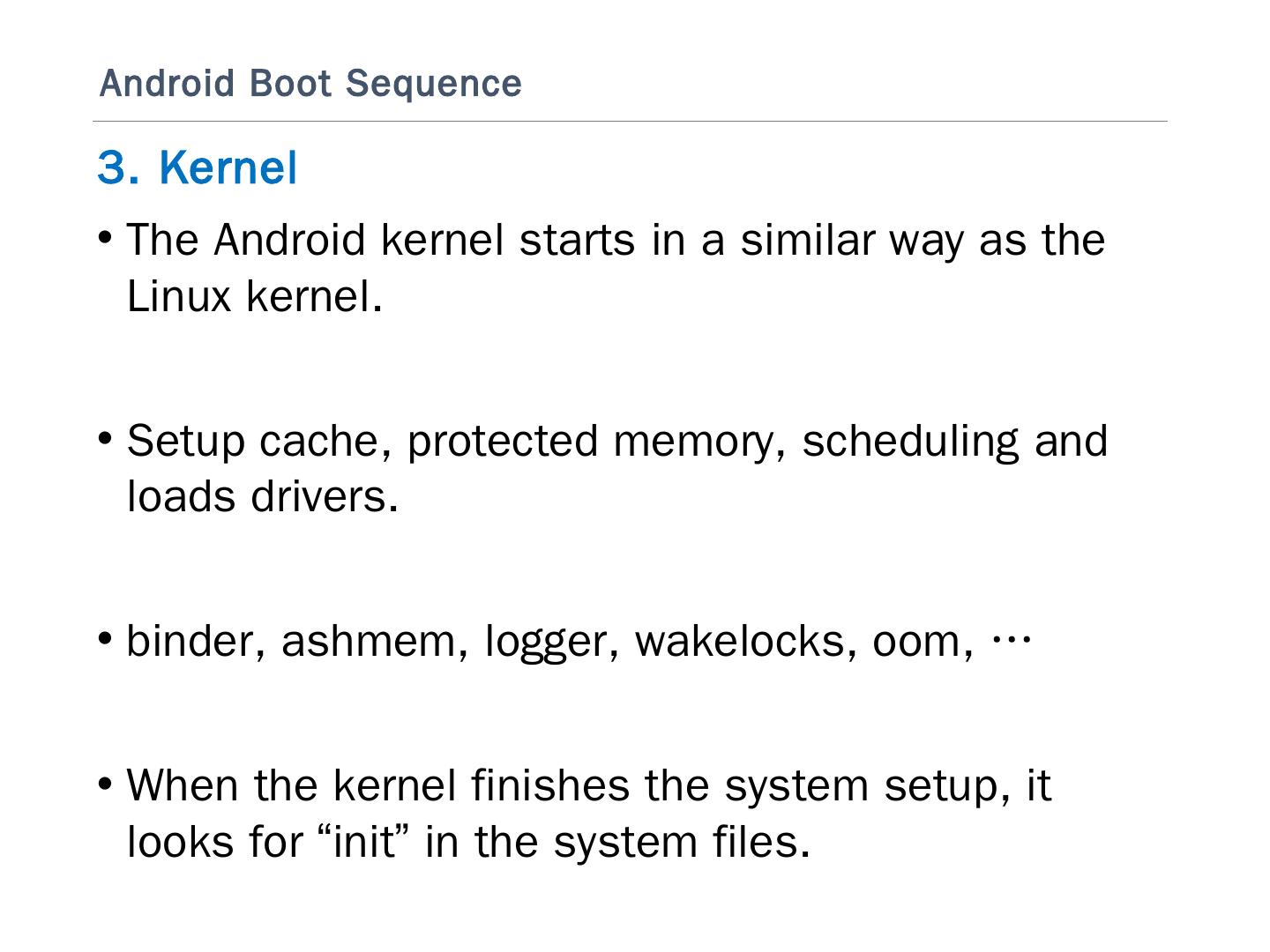Click the horizontal divider line under the title
This screenshot has width=1270, height=952.
point(630,122)
